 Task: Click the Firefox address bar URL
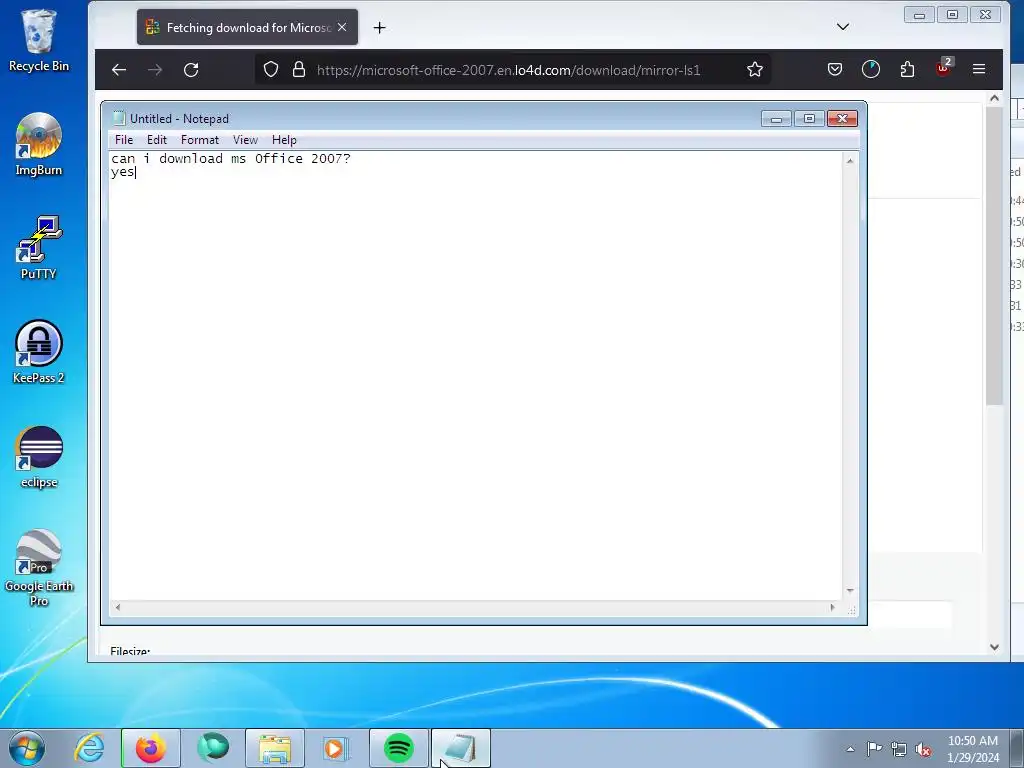click(x=509, y=70)
